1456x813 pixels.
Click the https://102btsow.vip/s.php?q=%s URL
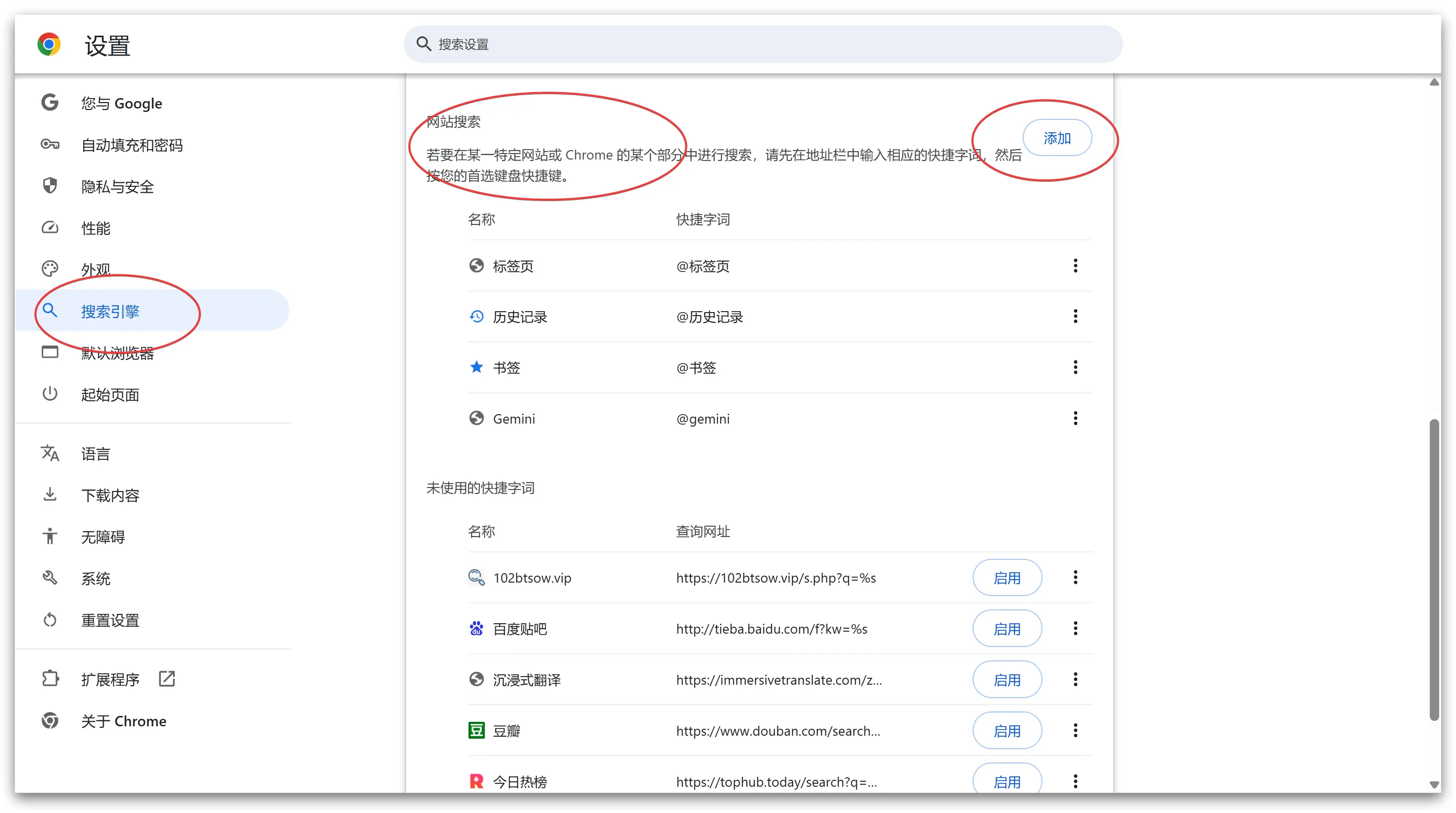pyautogui.click(x=776, y=578)
